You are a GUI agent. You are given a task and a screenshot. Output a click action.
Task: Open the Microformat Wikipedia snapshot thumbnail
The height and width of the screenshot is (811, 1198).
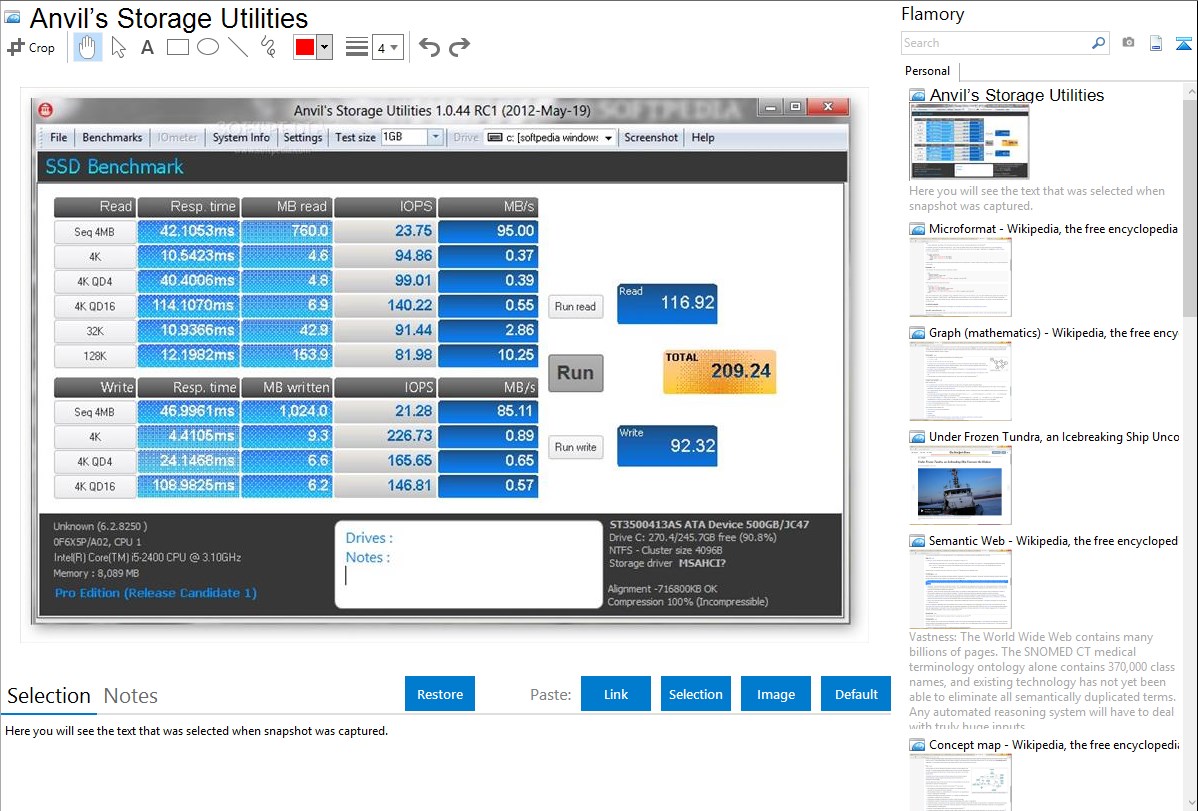tap(961, 277)
